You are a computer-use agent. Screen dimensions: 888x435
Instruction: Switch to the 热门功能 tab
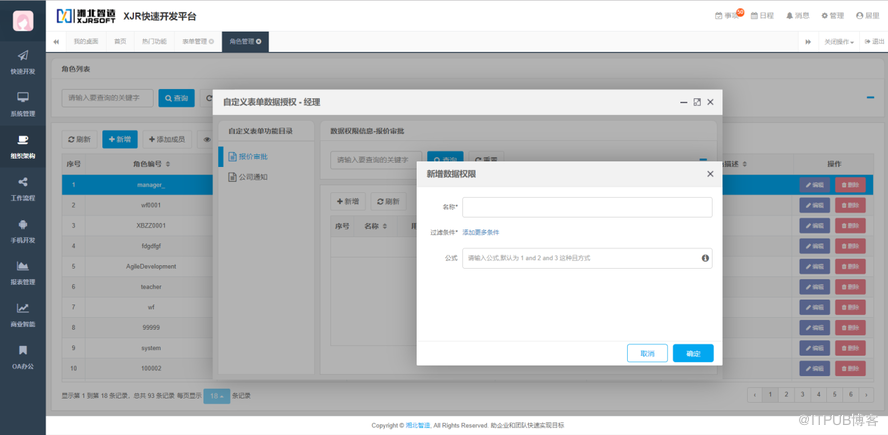[x=154, y=42]
